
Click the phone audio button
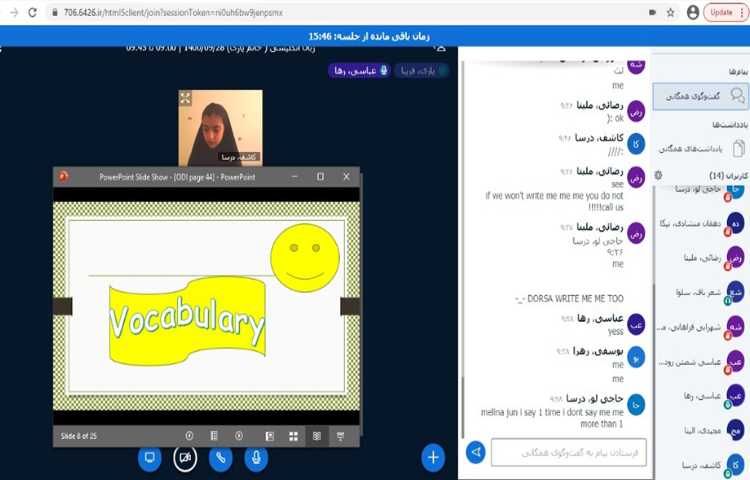[221, 458]
